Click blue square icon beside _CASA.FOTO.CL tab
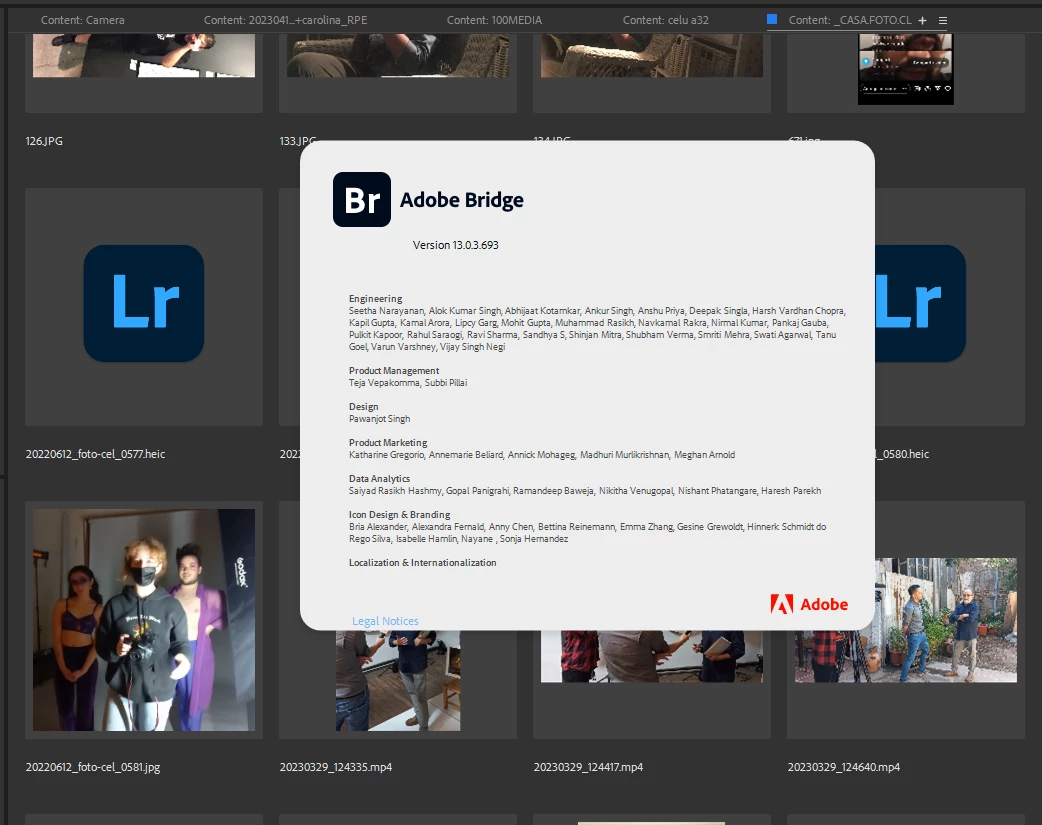The height and width of the screenshot is (825, 1042). (x=772, y=19)
